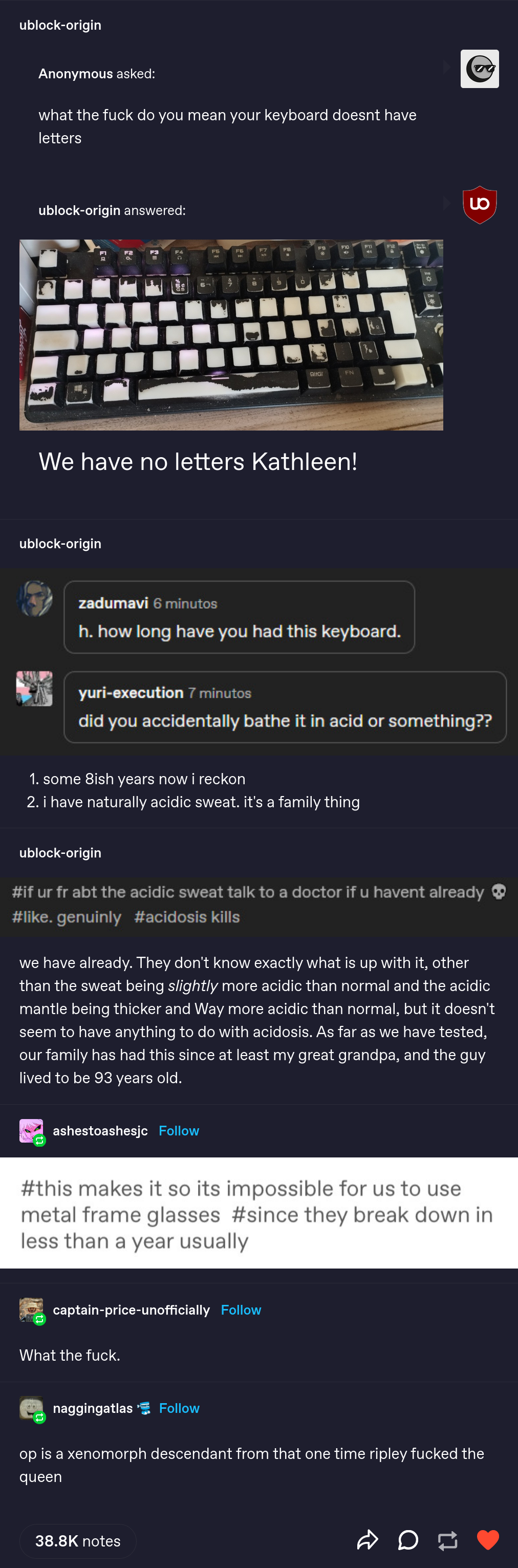Image resolution: width=518 pixels, height=1568 pixels.
Task: Click the ublock-origin answered username
Action: pyautogui.click(x=79, y=210)
